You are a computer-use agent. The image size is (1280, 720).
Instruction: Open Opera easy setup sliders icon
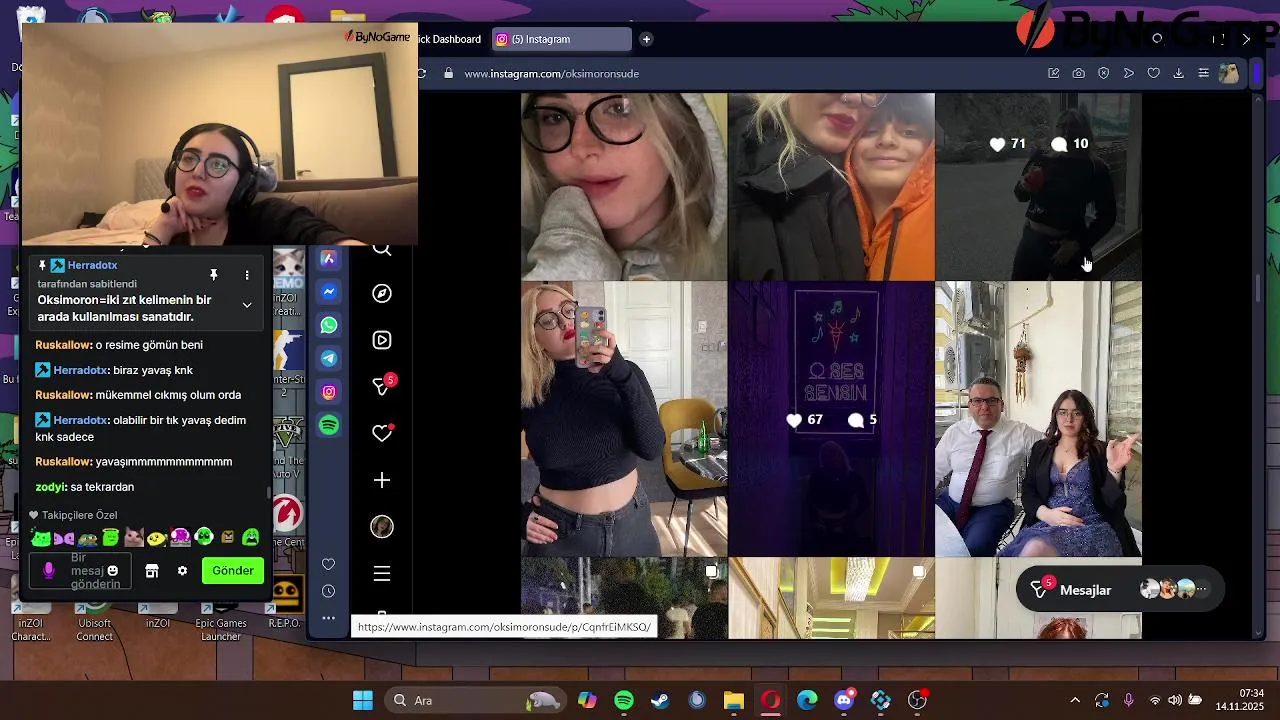[x=1203, y=73]
